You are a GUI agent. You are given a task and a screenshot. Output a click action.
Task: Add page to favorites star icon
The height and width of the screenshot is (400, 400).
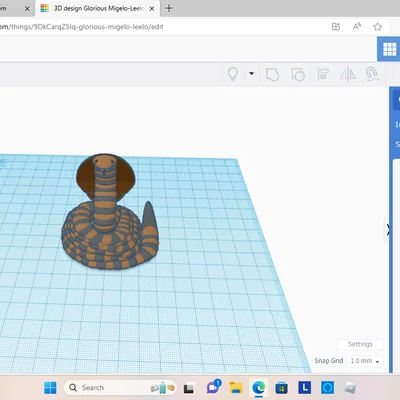377,27
